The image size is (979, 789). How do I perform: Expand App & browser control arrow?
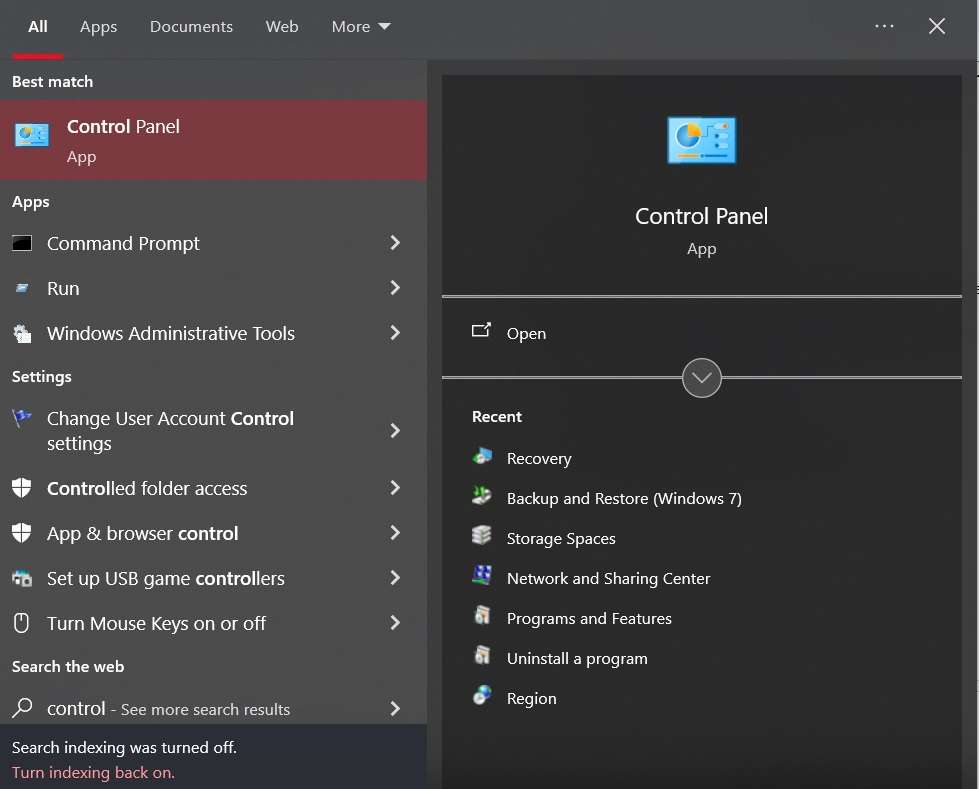point(395,532)
